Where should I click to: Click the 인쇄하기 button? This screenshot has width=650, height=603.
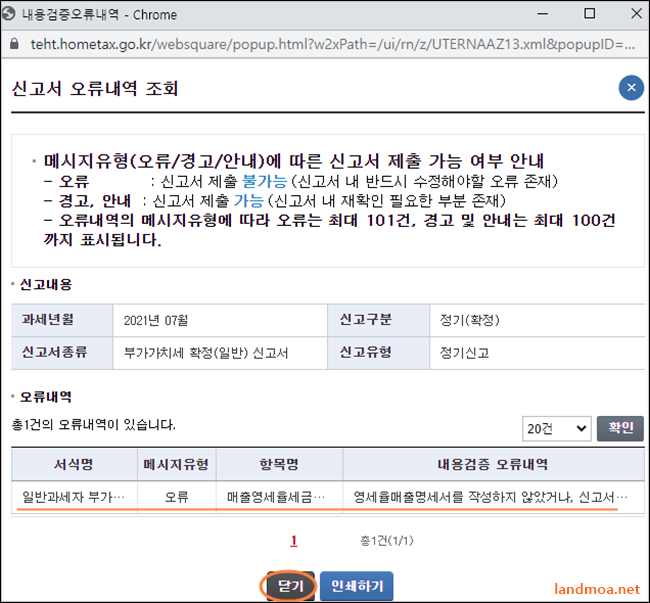[x=357, y=586]
